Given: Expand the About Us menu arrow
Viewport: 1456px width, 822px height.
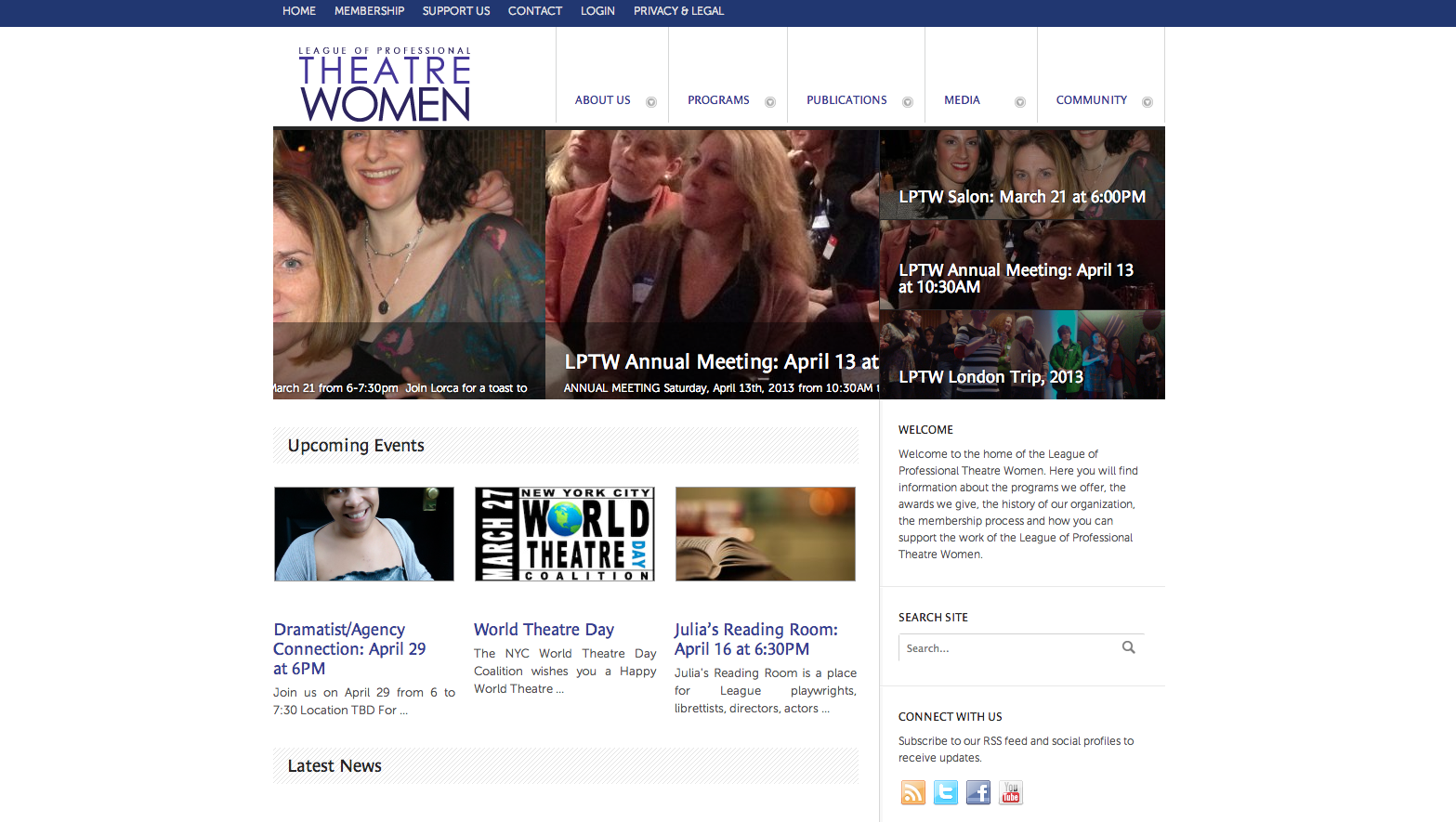Looking at the screenshot, I should coord(651,102).
